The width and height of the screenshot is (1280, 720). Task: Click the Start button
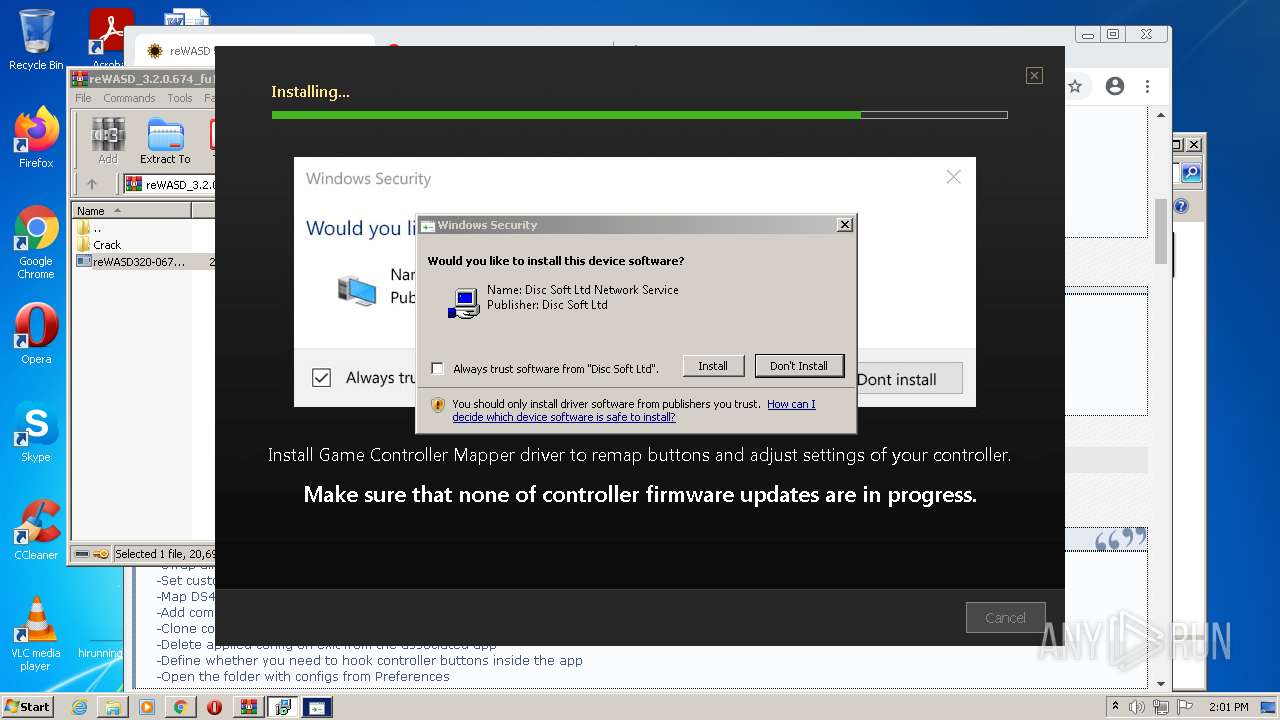27,707
